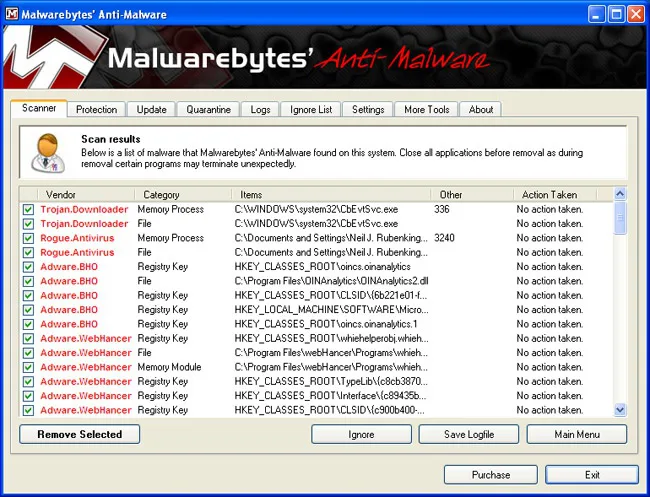Close the Malwarebytes window
Viewport: 650px width, 497px height.
point(635,15)
